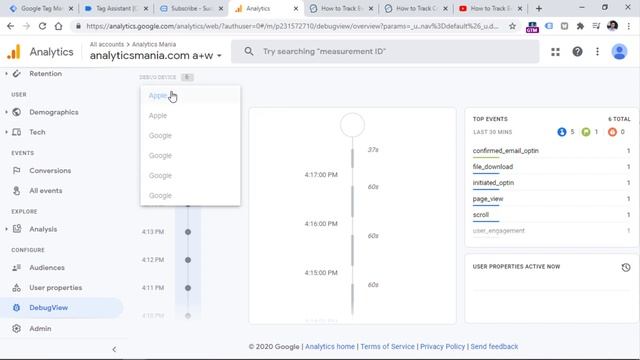Open the Extensions puzzle icon

point(580,26)
